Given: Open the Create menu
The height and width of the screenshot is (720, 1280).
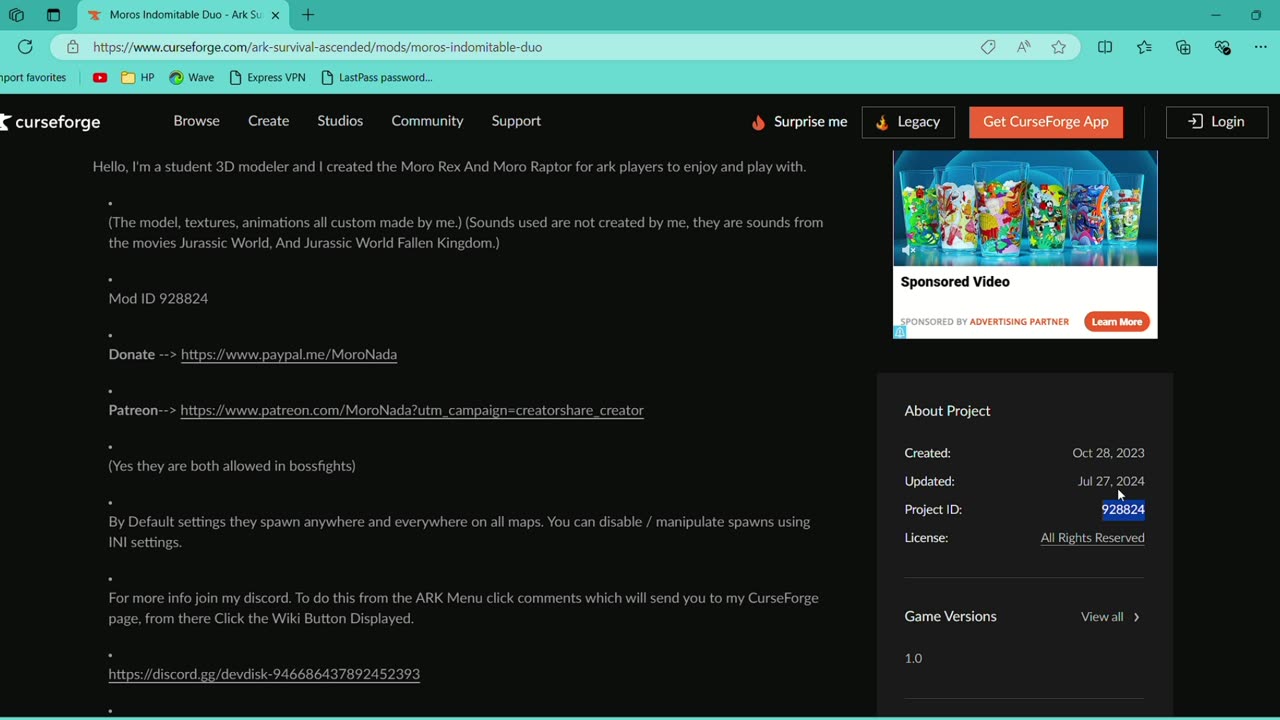Looking at the screenshot, I should click(x=268, y=121).
